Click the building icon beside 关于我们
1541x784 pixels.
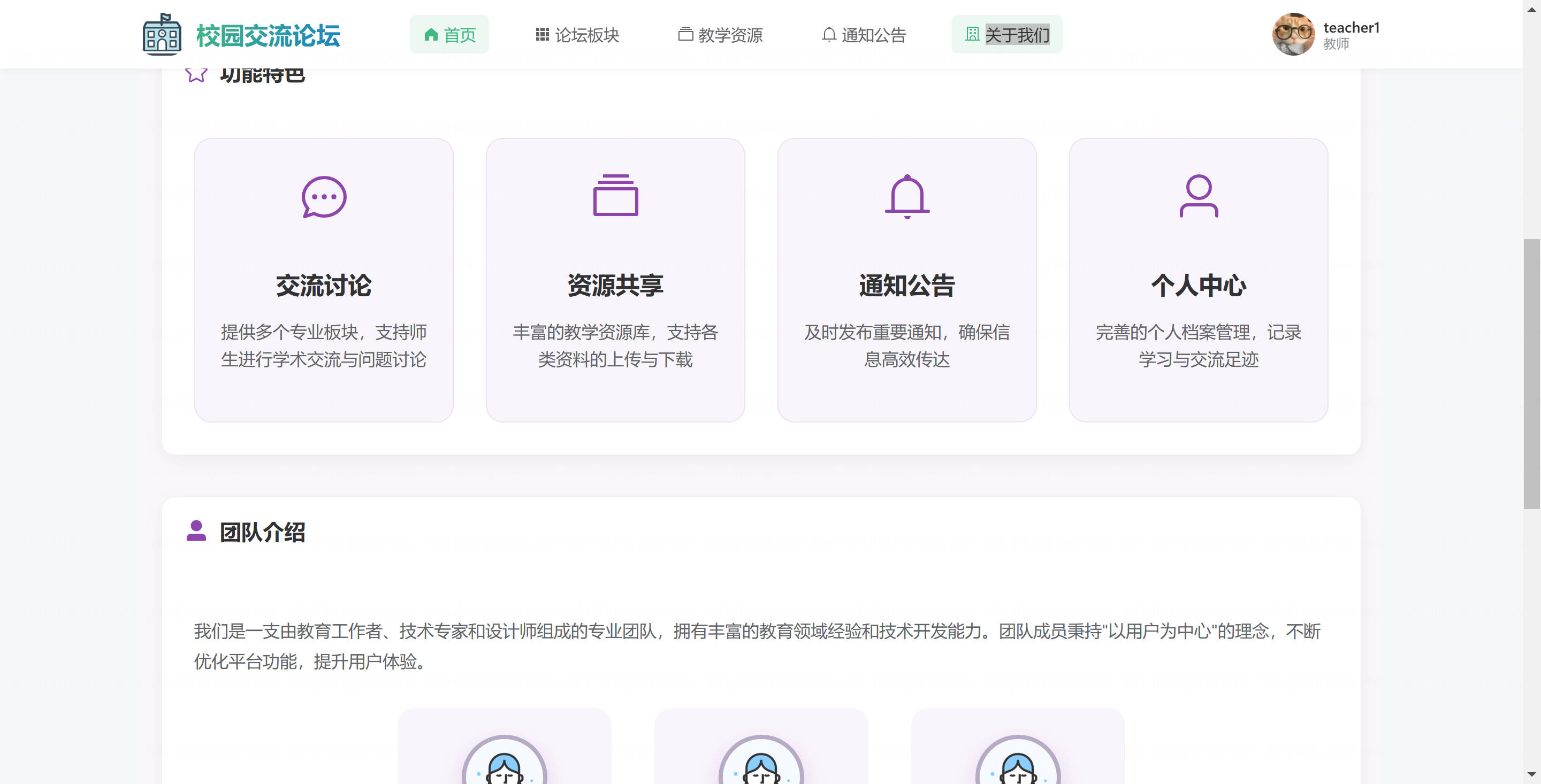973,35
